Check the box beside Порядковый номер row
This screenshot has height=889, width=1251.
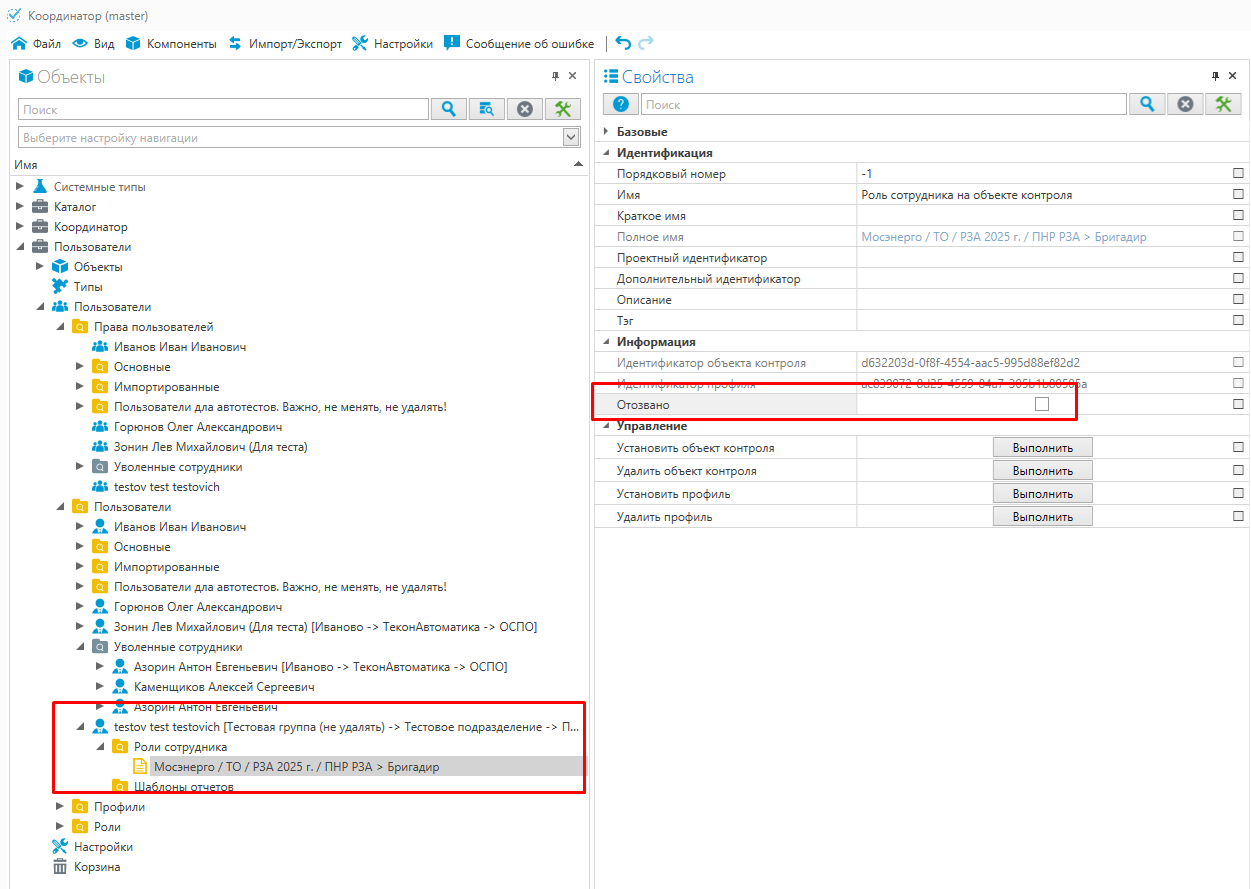coord(1238,173)
